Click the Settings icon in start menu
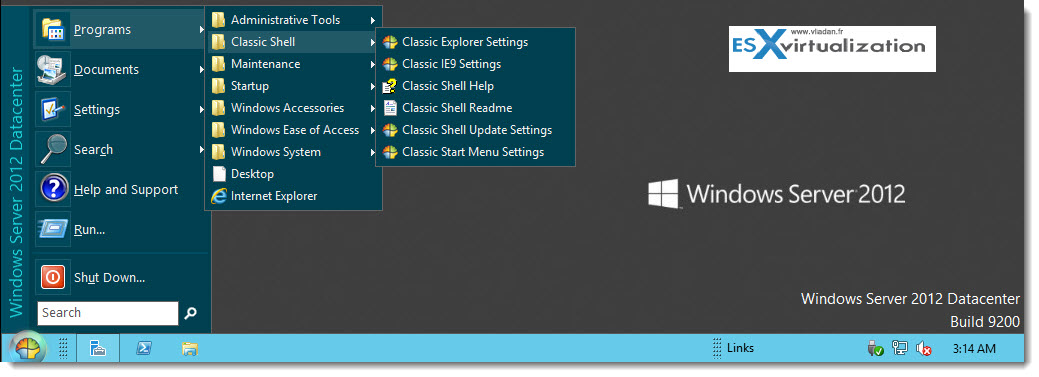Image resolution: width=1039 pixels, height=377 pixels. pos(52,109)
